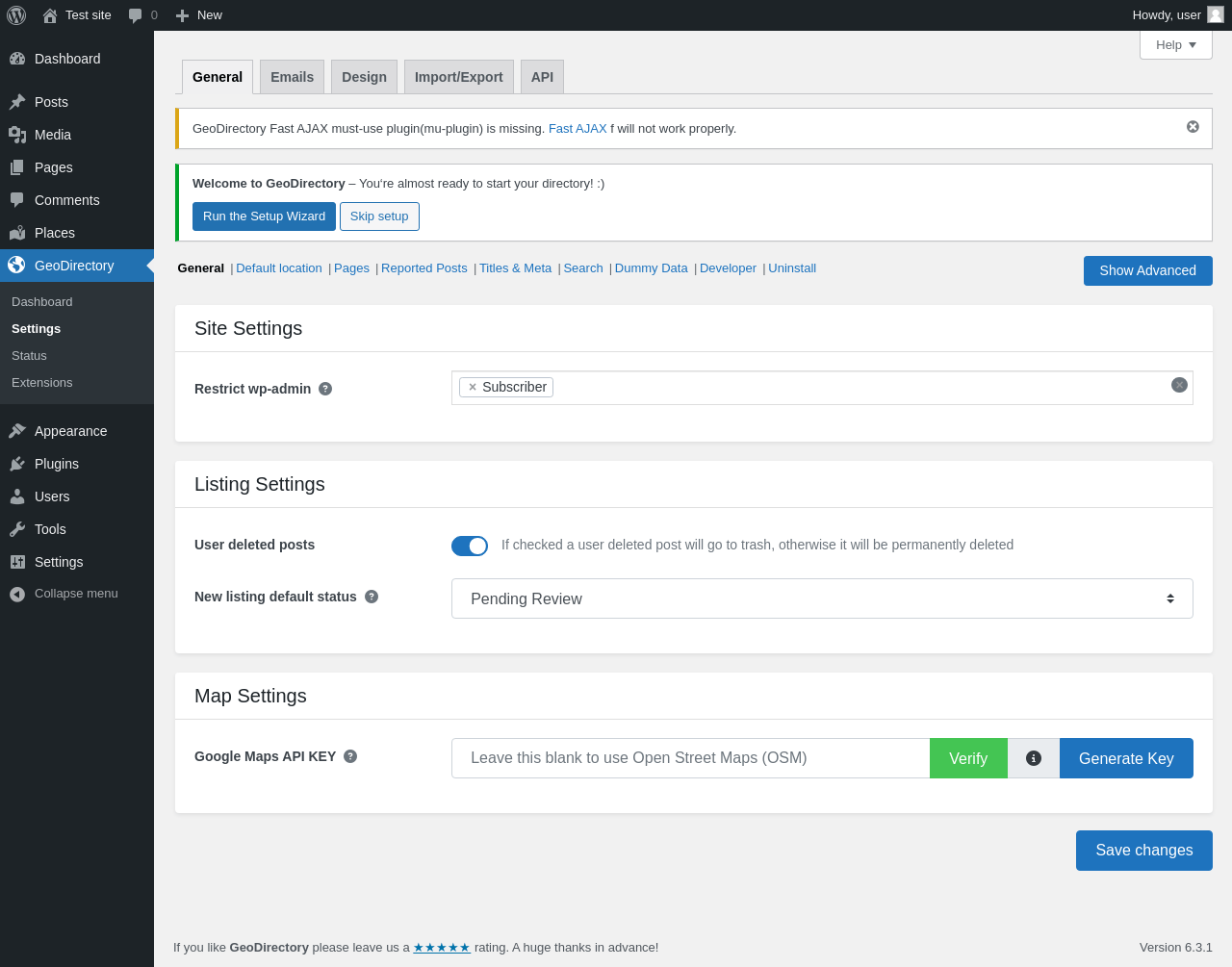This screenshot has height=967, width=1232.
Task: Focus the Google Maps API KEY field
Action: tap(690, 758)
